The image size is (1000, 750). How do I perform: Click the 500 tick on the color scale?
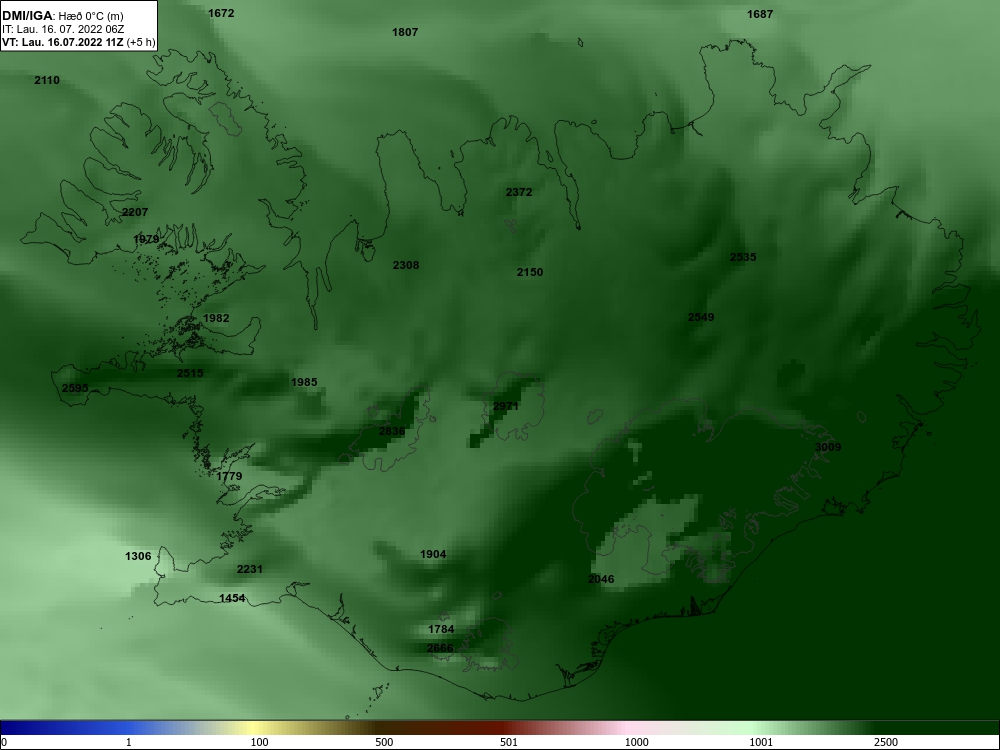pyautogui.click(x=384, y=742)
